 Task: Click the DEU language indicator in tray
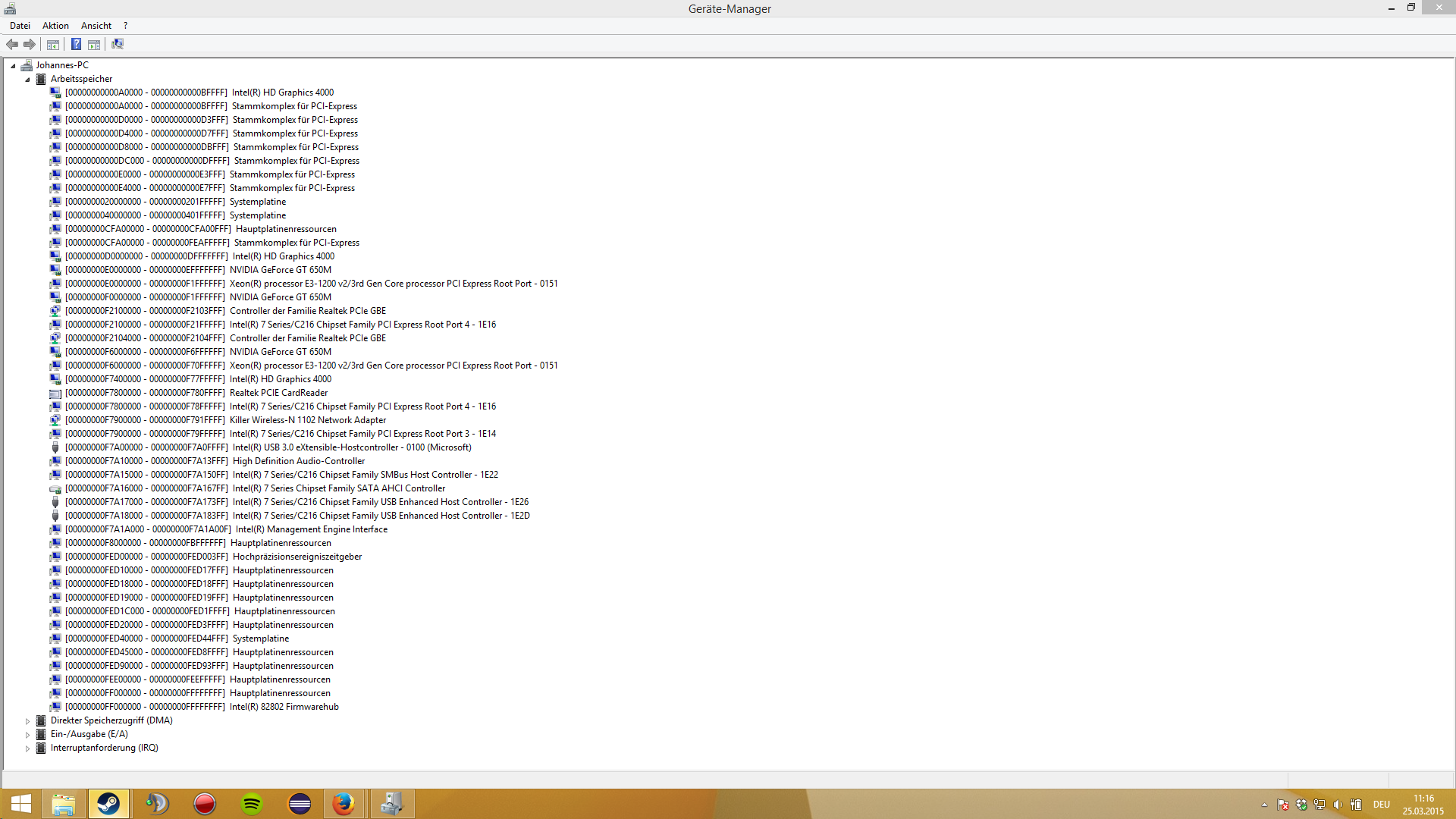[1381, 805]
